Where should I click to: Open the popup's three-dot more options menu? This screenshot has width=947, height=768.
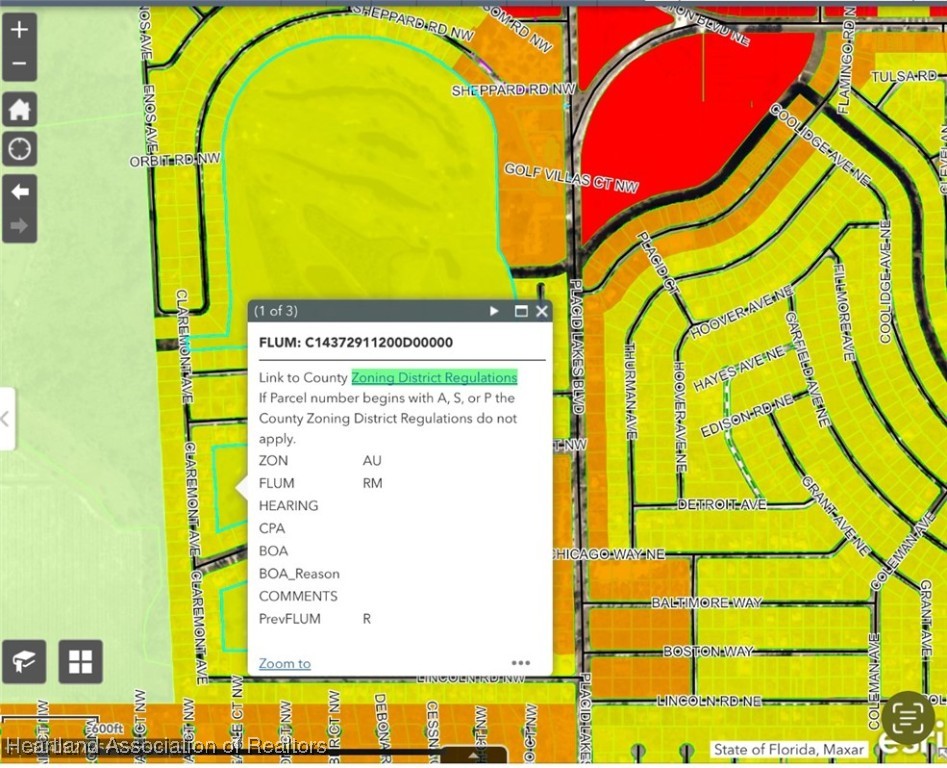[x=520, y=663]
